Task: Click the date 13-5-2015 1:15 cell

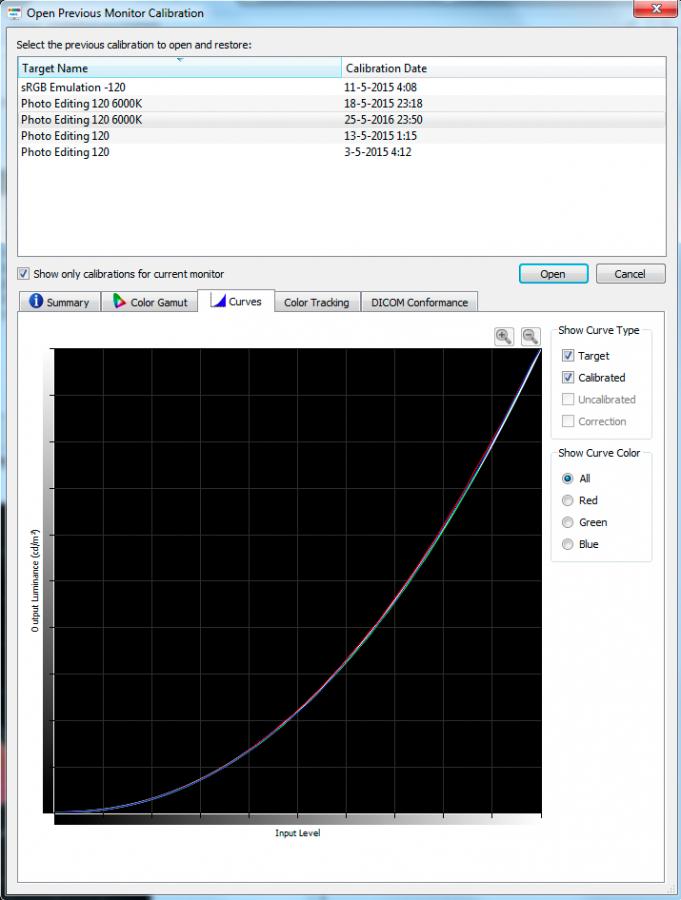Action: [x=380, y=135]
